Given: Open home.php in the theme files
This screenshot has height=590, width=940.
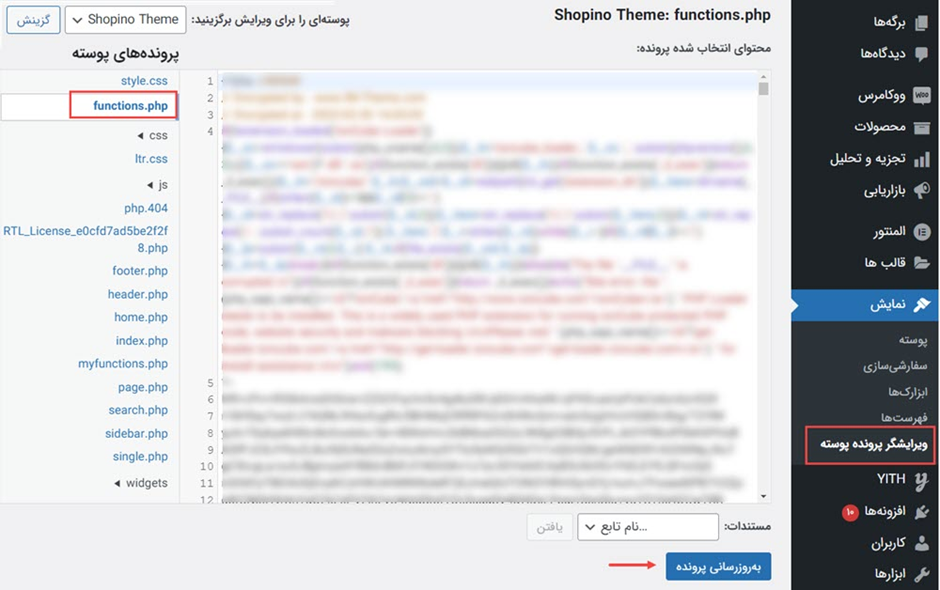Looking at the screenshot, I should (141, 317).
